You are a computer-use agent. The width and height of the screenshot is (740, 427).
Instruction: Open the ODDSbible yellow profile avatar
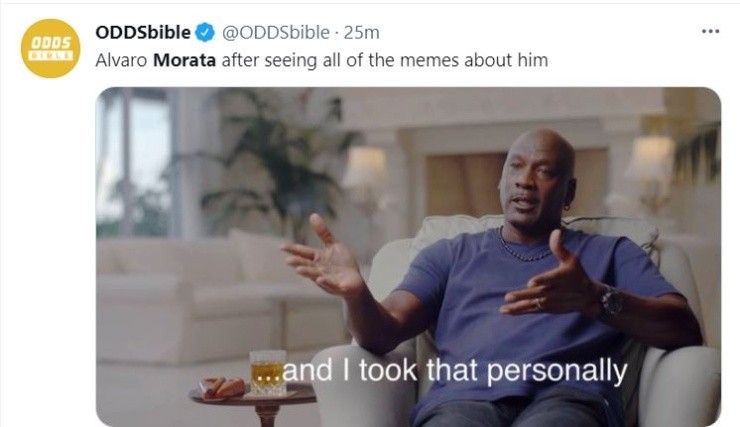tap(50, 49)
